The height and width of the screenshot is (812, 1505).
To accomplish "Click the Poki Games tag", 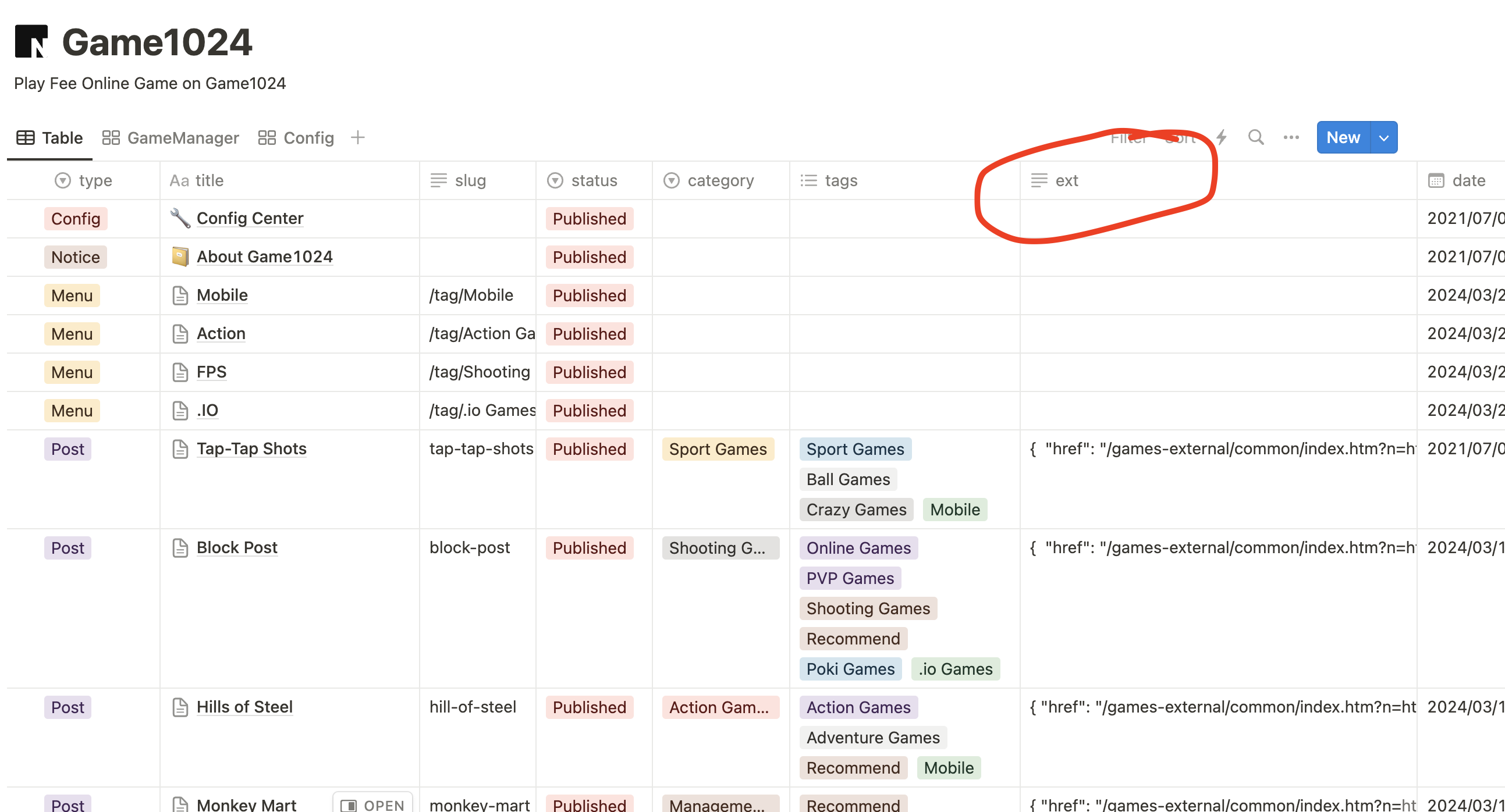I will pyautogui.click(x=851, y=669).
